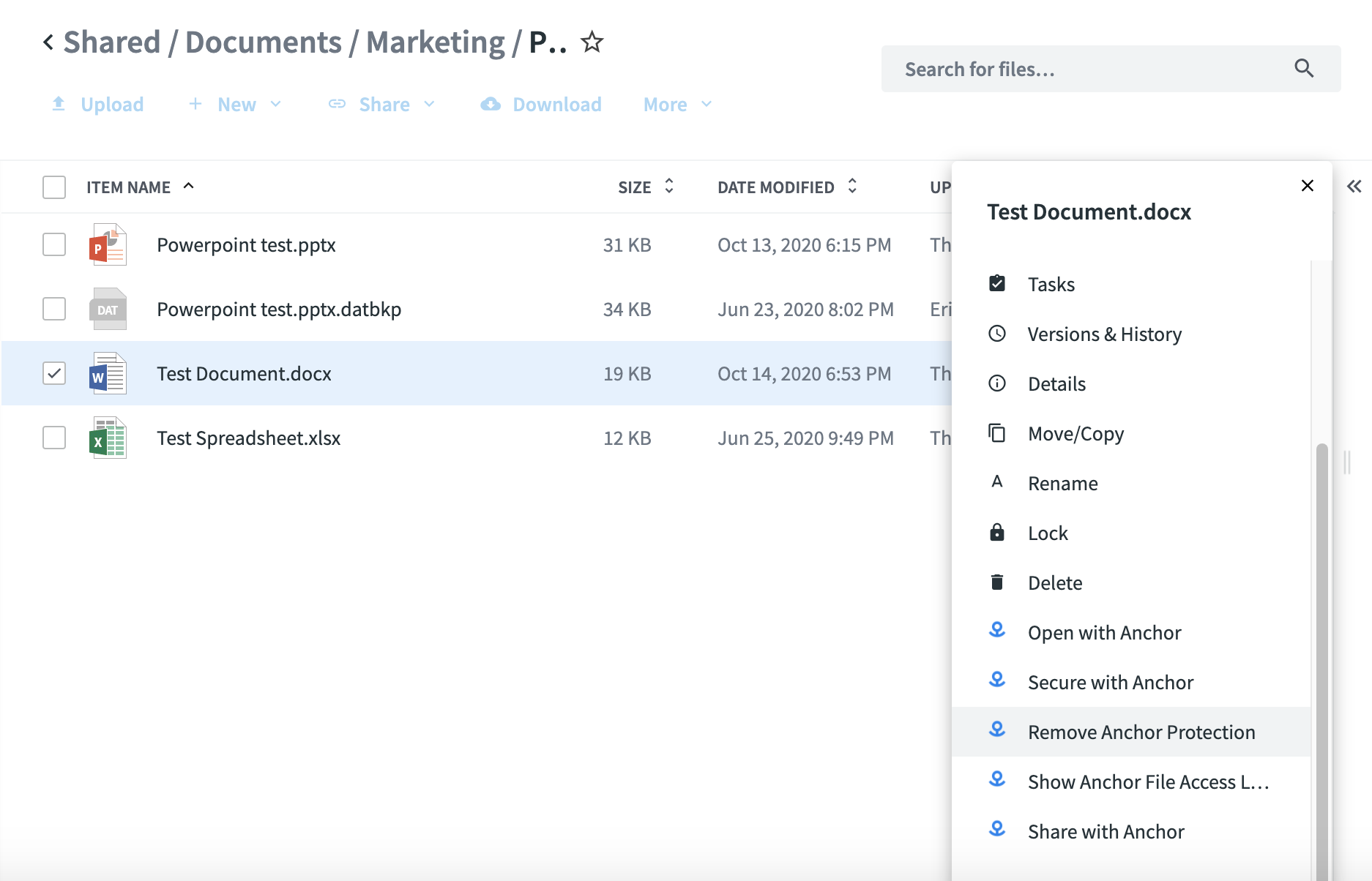
Task: Click the Upload button
Action: [x=98, y=105]
